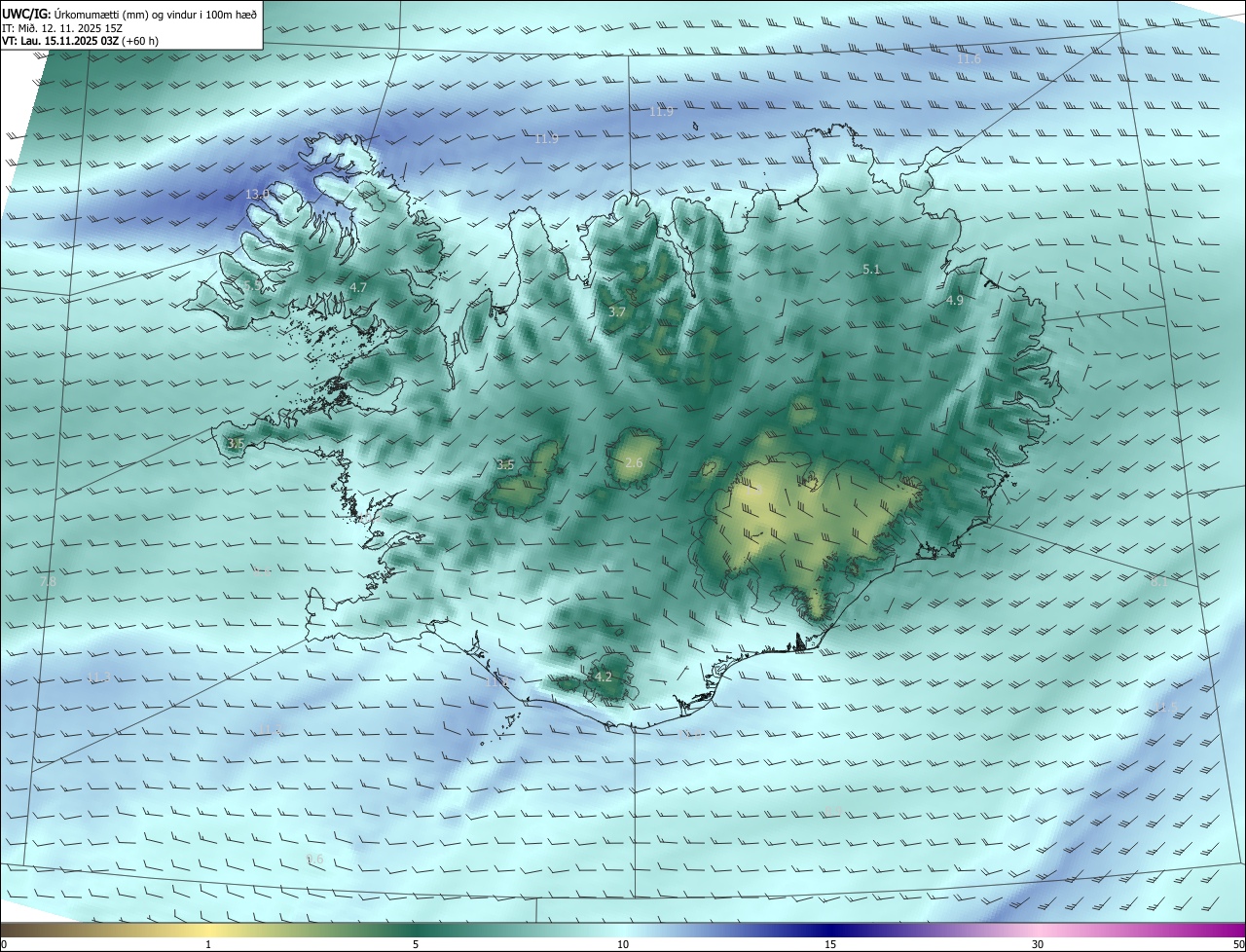Click the dark navy color band above tick 15
The image size is (1246, 952).
(830, 930)
